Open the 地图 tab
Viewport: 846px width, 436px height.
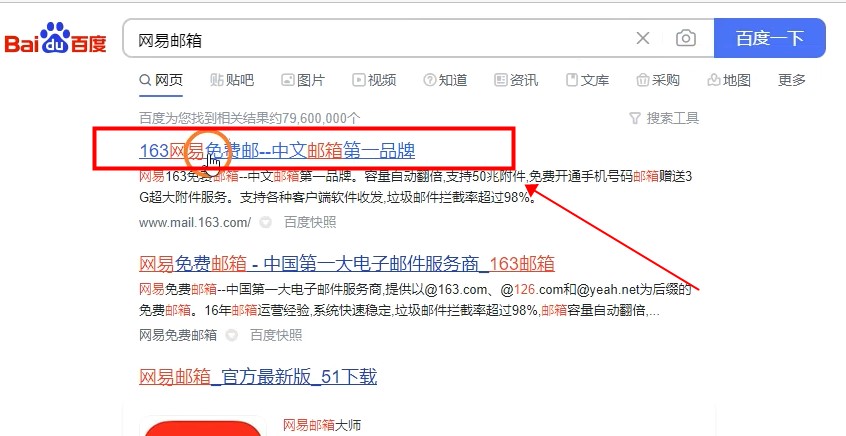click(x=729, y=80)
